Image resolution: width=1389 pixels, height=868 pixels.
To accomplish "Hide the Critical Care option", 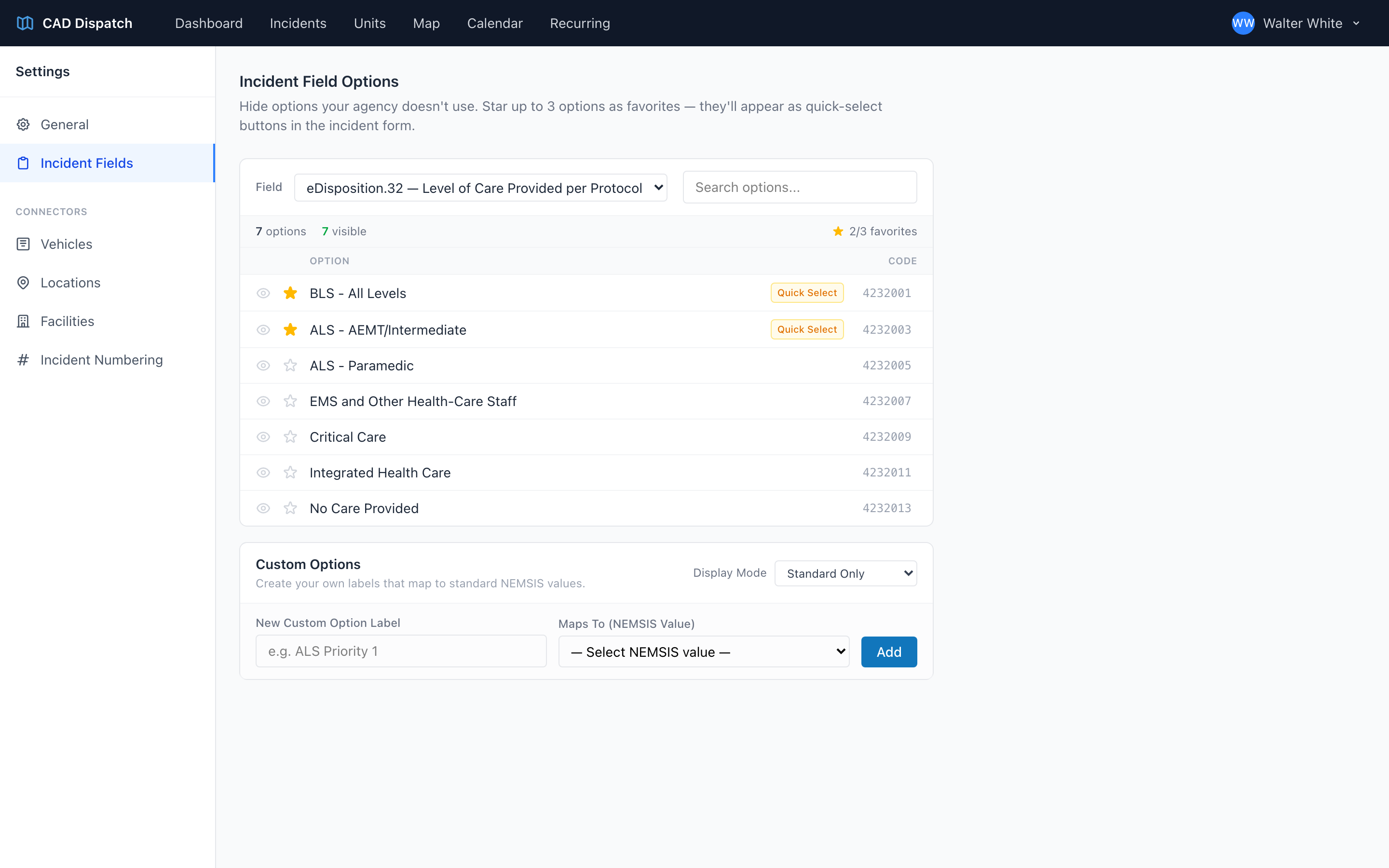I will point(263,437).
